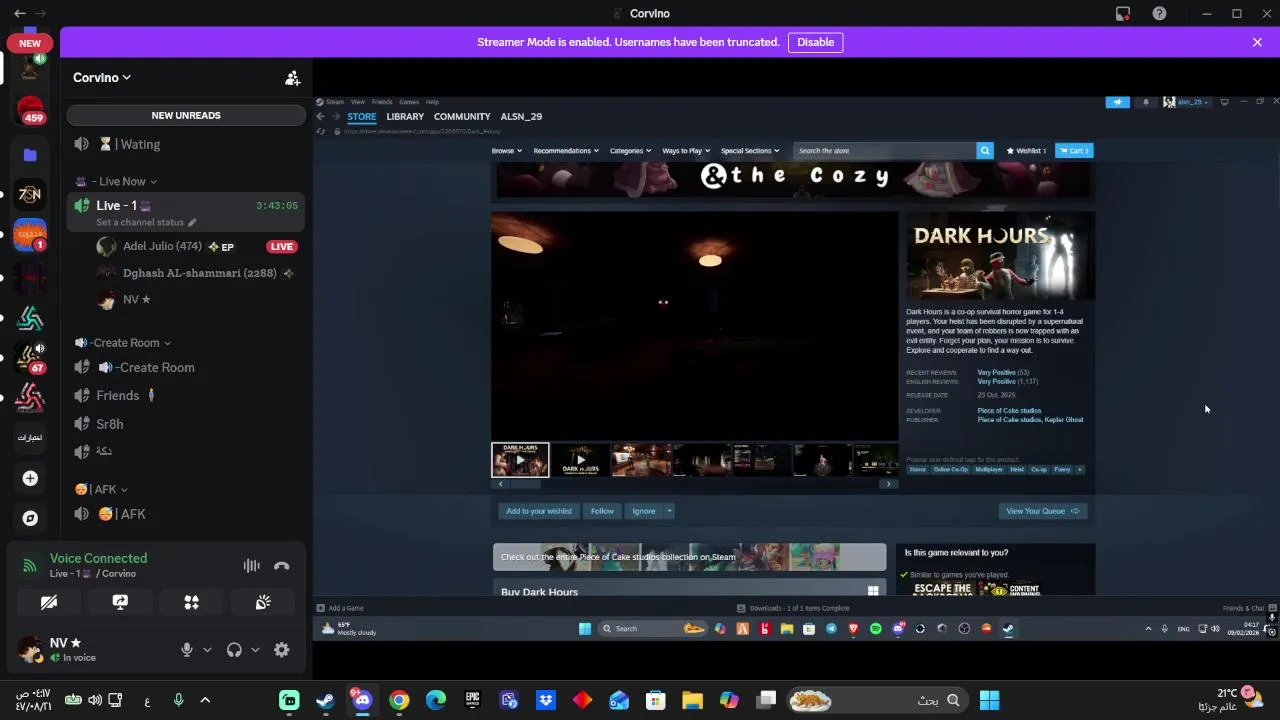1280x720 pixels.
Task: Join the Friends voice channel
Action: [186, 395]
